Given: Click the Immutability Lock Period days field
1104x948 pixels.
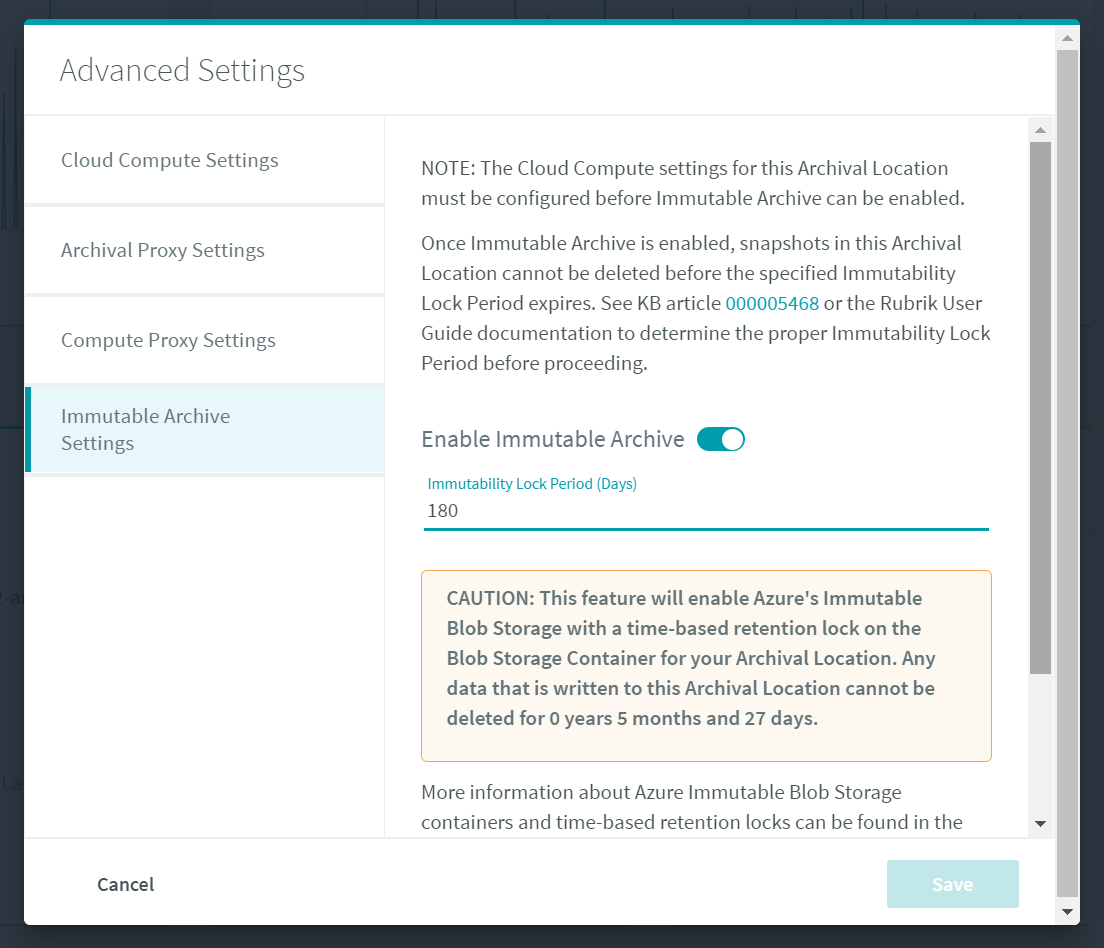Looking at the screenshot, I should coord(706,511).
